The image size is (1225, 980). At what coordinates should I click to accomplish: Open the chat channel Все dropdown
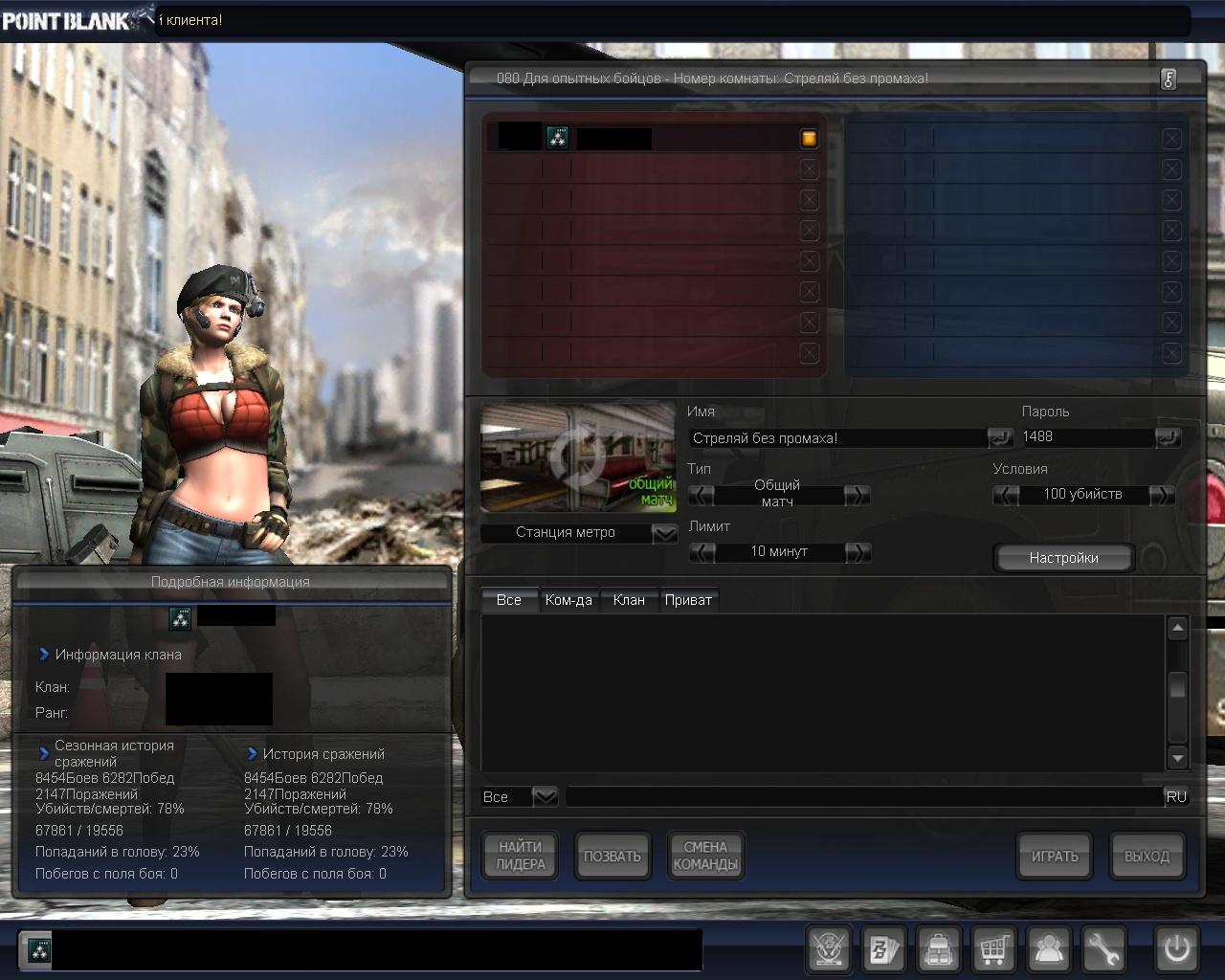(545, 796)
